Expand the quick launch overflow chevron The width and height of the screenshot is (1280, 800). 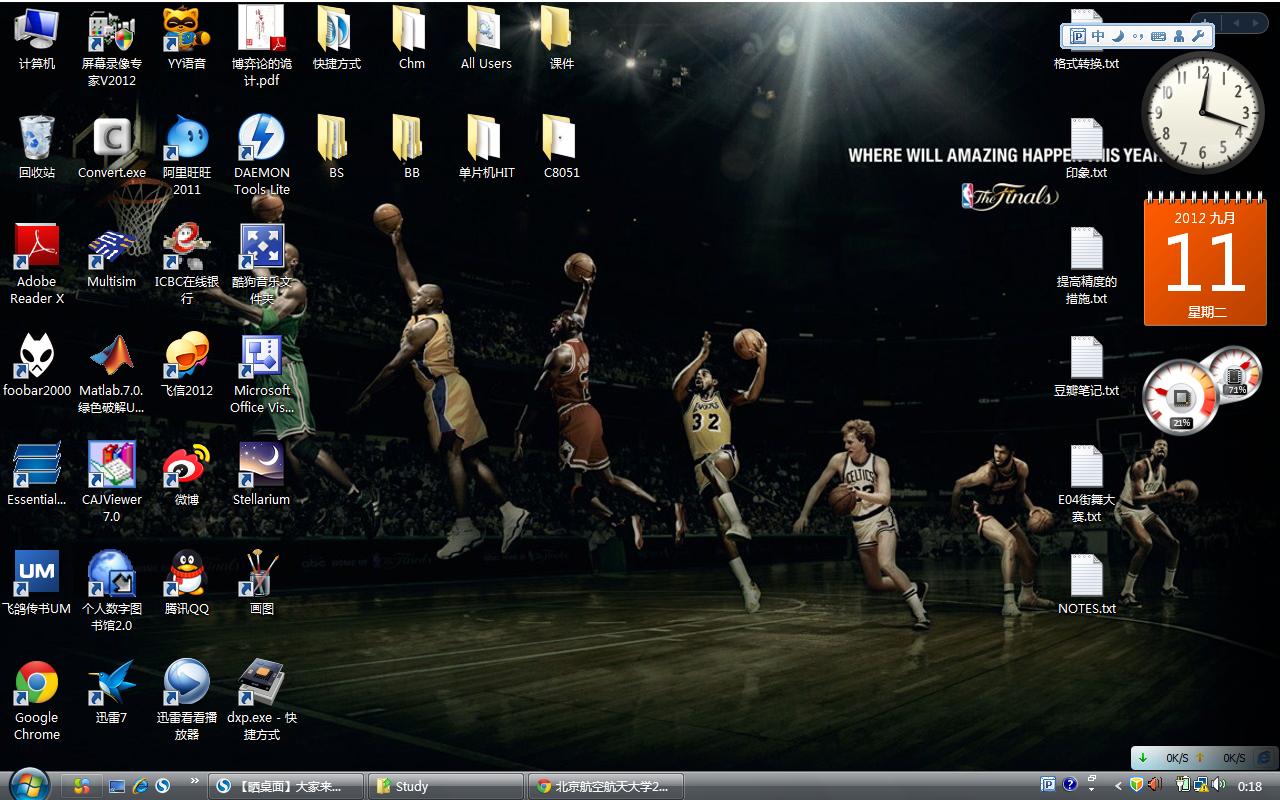point(193,781)
